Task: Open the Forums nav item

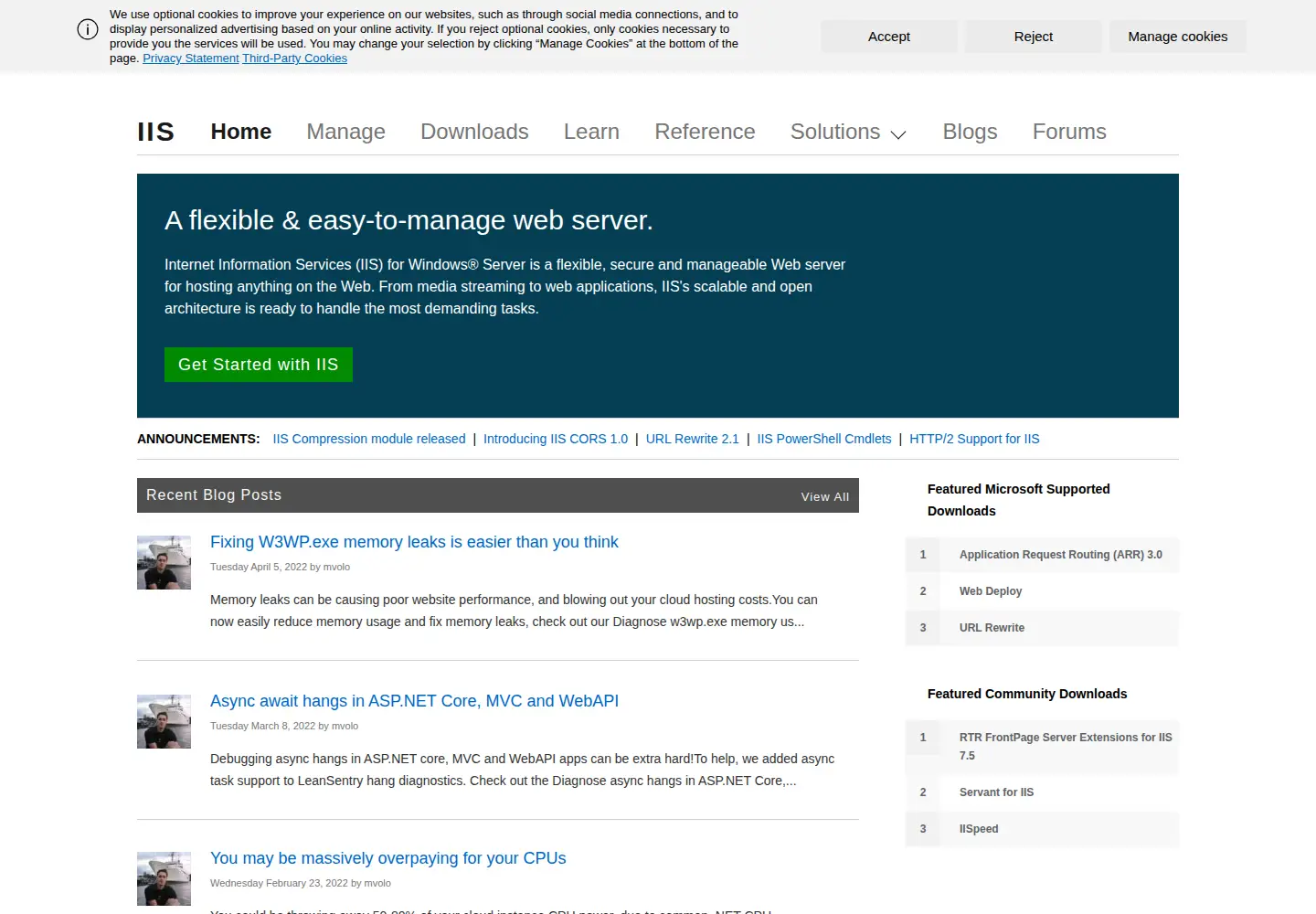Action: (1069, 132)
